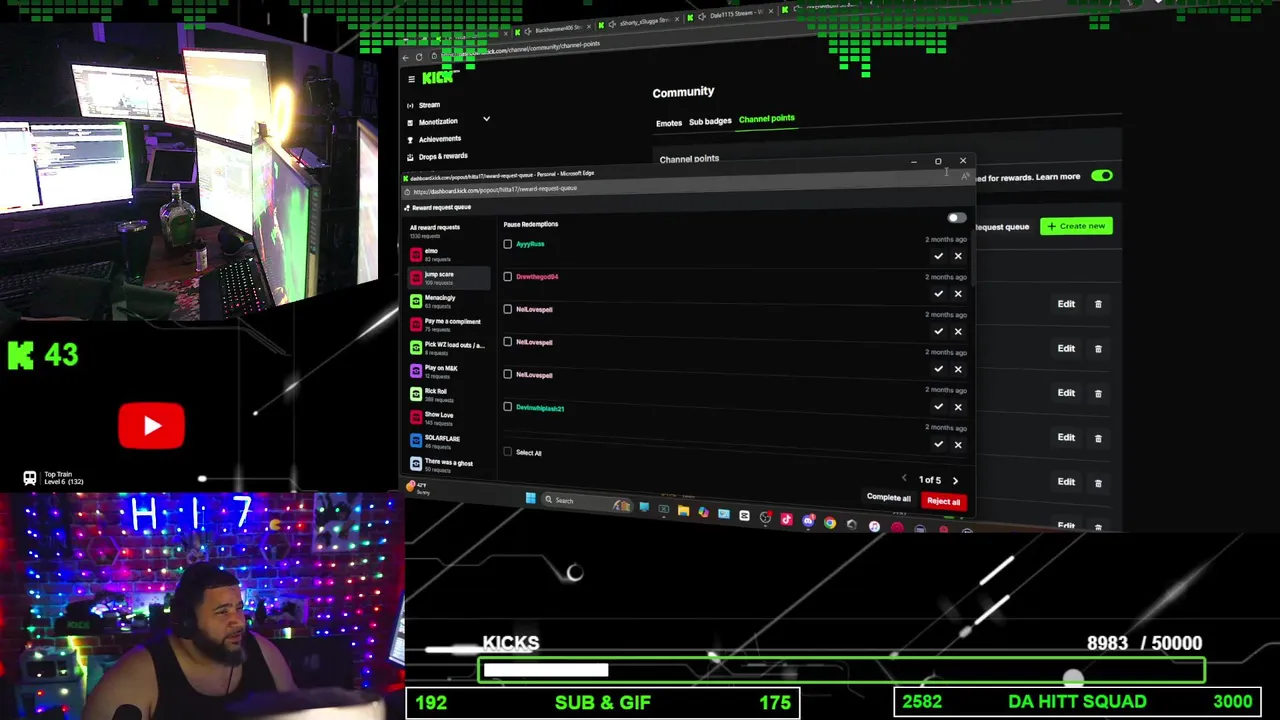The image size is (1280, 720).
Task: Select the jump scare reward icon
Action: click(416, 277)
